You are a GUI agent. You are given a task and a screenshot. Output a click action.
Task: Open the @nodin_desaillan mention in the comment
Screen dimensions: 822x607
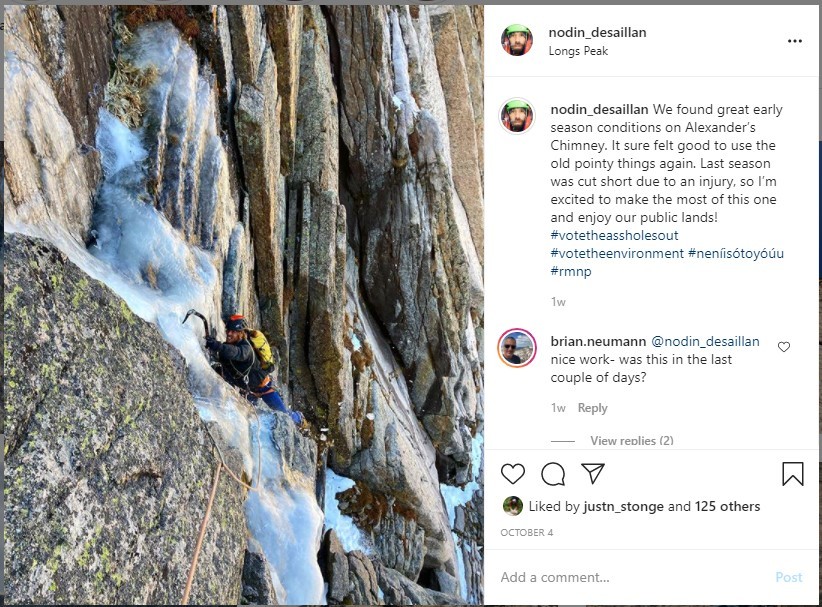pos(705,342)
